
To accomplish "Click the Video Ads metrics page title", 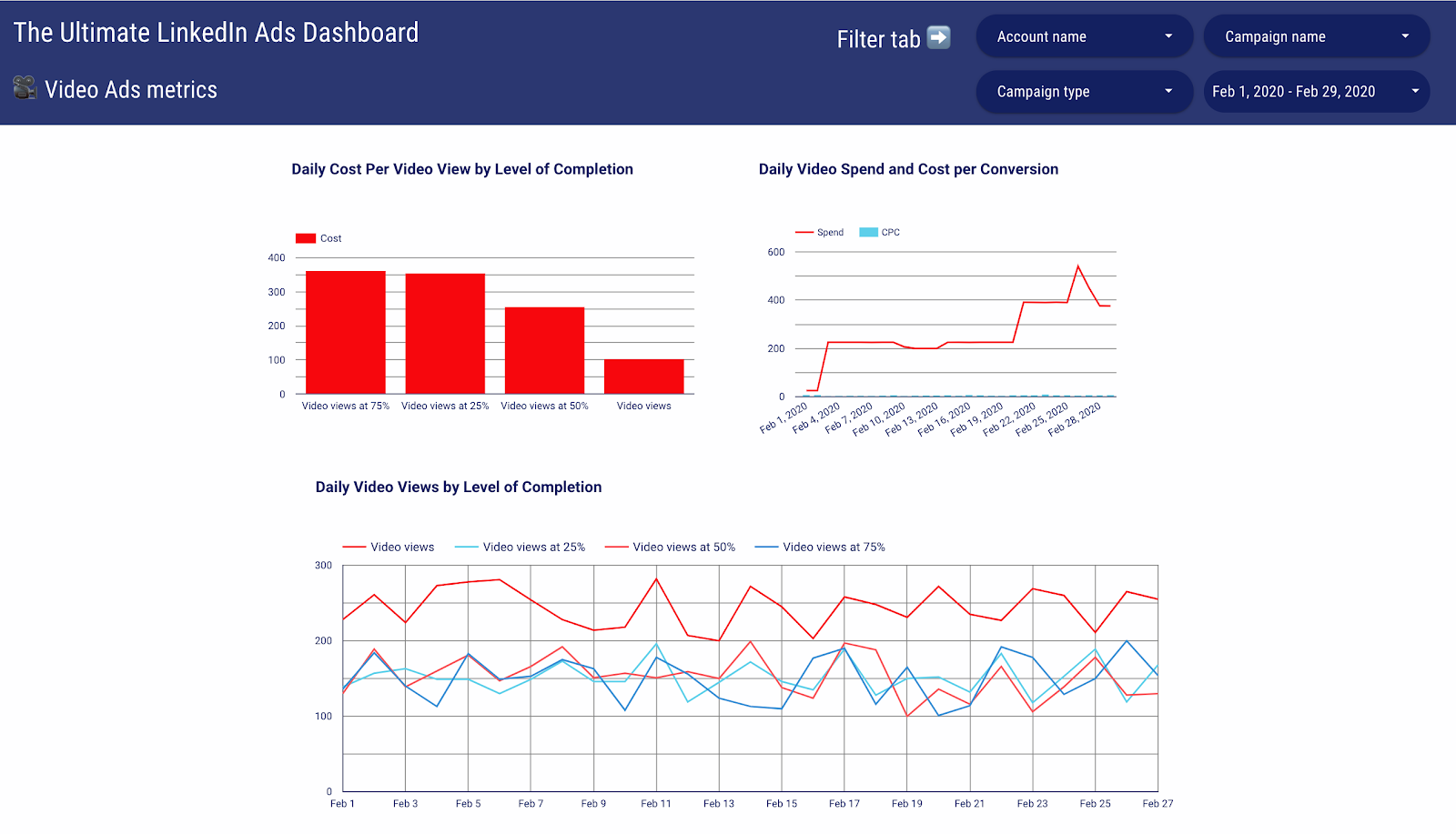I will point(131,90).
